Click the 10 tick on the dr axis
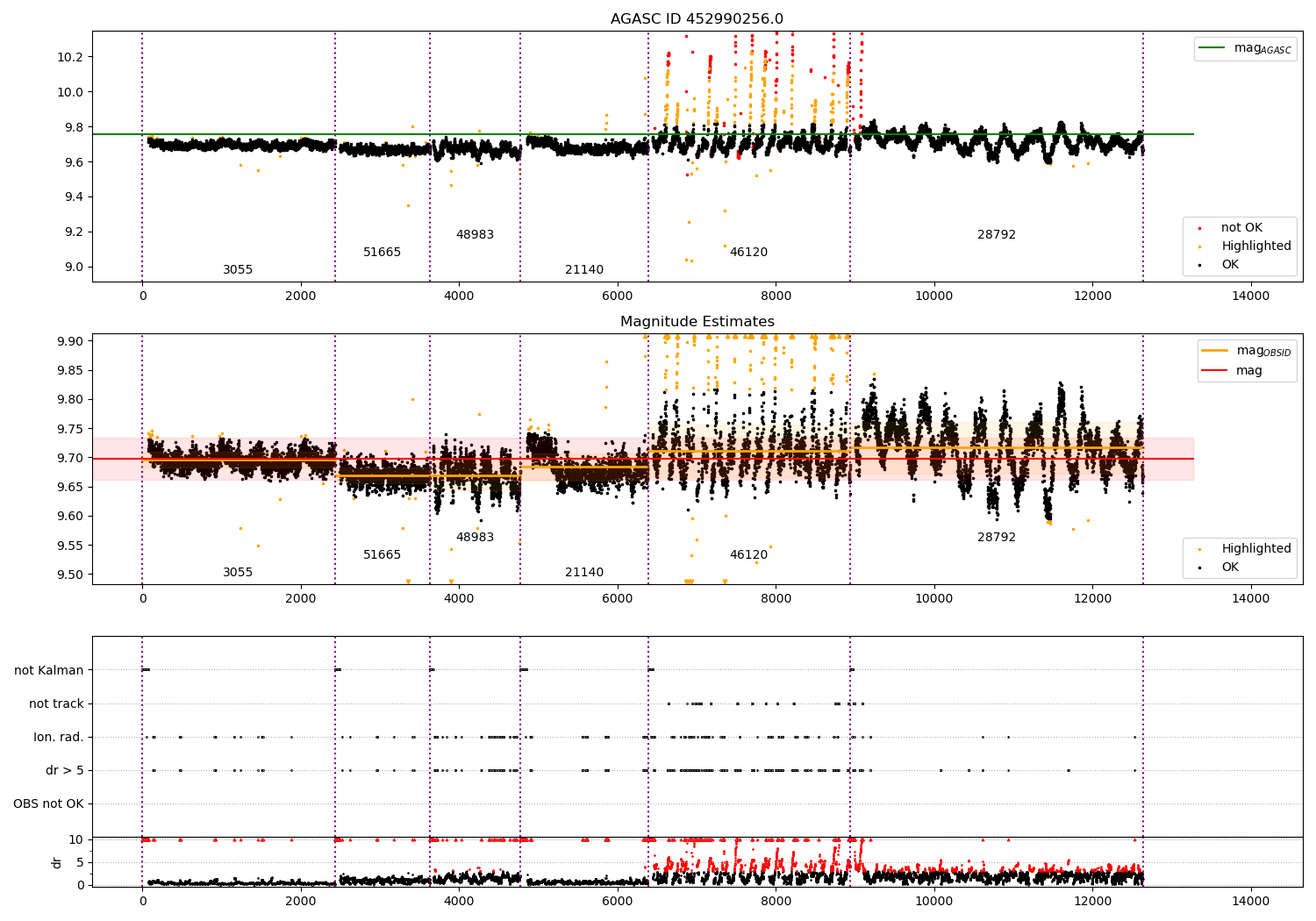This screenshot has height=921, width=1316. 77,839
